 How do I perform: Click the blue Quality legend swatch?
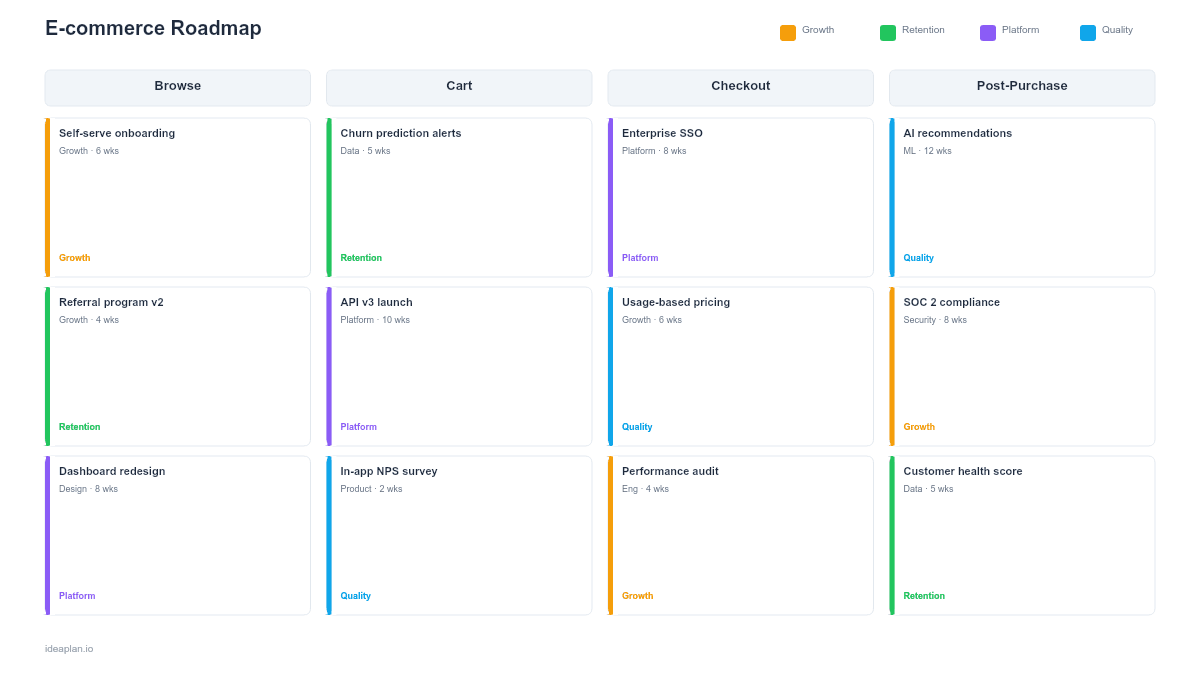pos(1087,31)
